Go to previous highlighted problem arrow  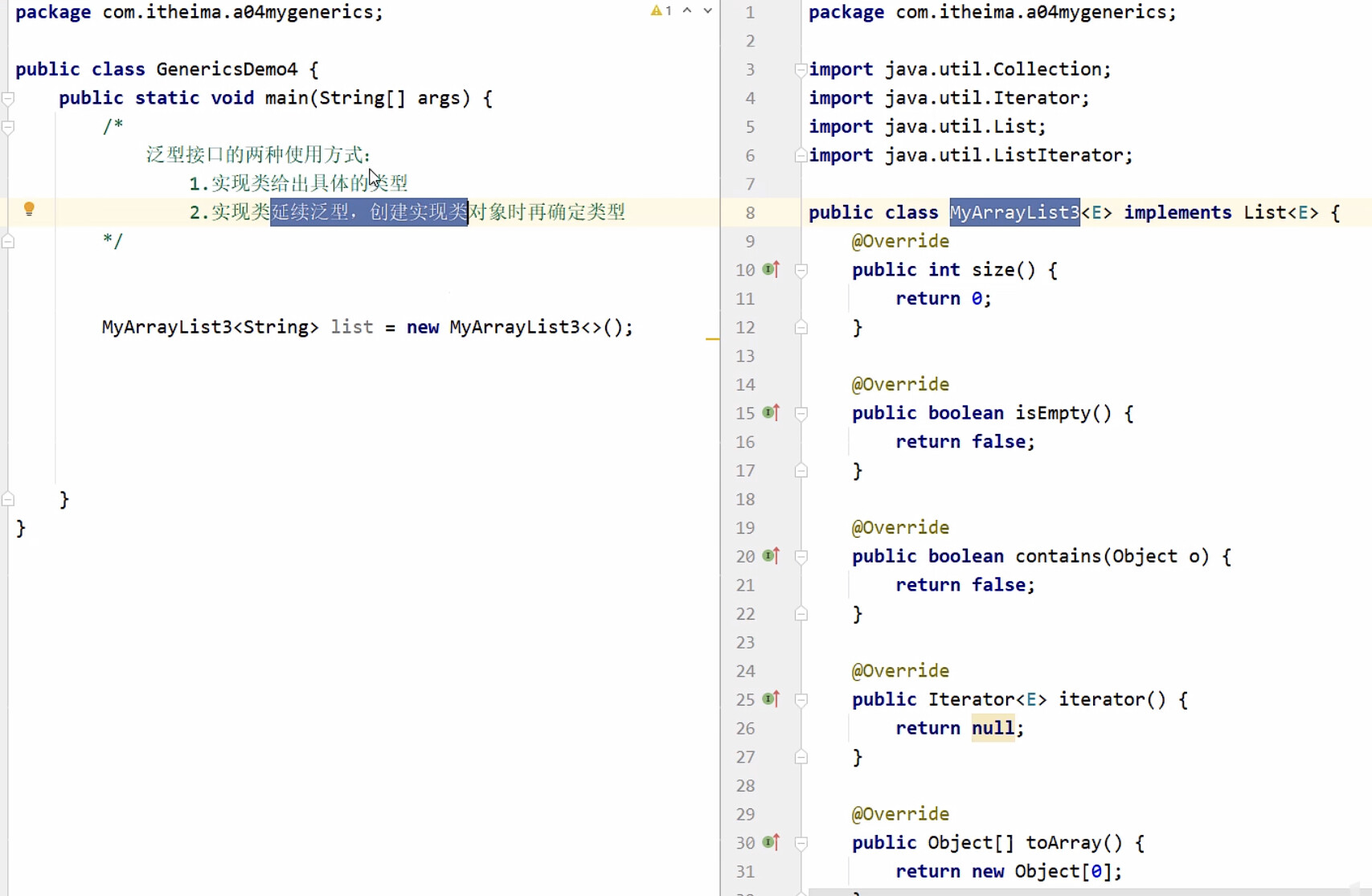click(687, 11)
